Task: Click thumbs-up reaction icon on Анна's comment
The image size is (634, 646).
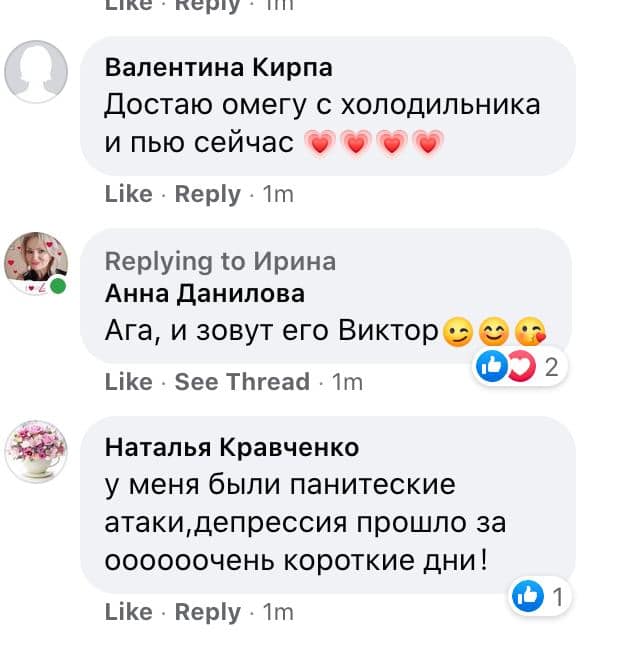Action: tap(492, 366)
